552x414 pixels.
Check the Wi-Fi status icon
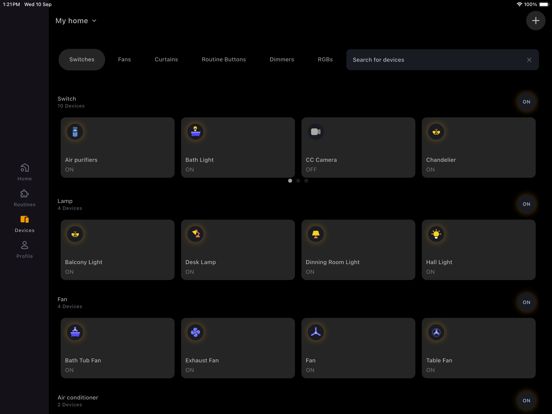(x=519, y=4)
